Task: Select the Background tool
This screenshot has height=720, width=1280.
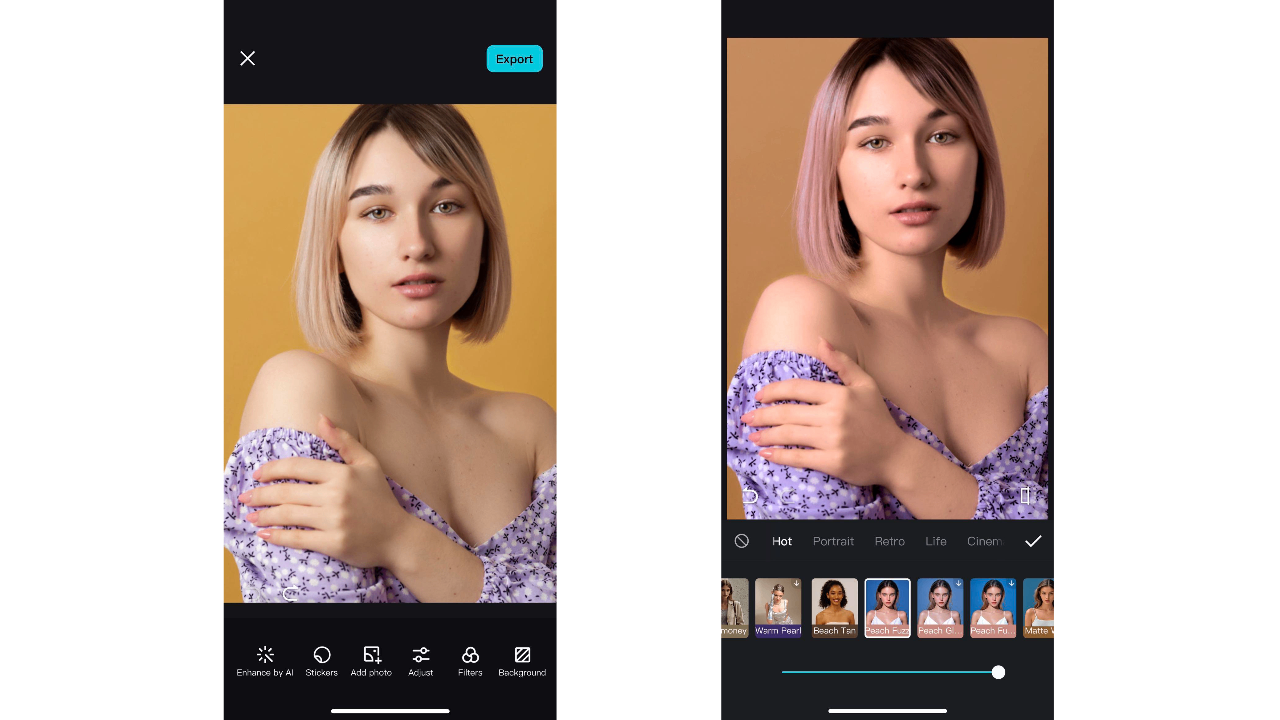Action: click(522, 661)
